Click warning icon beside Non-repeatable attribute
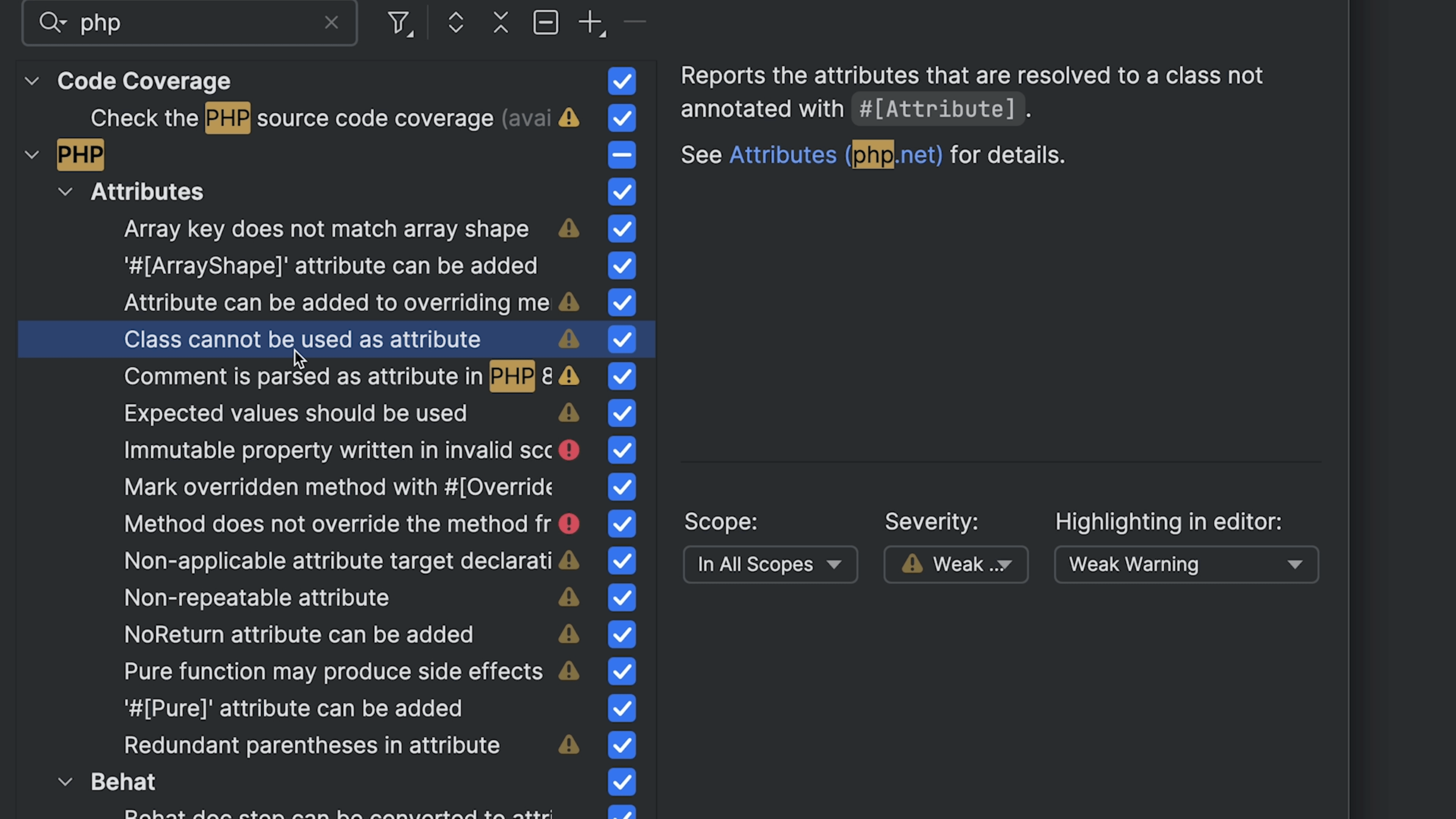This screenshot has width=1456, height=819. [569, 598]
